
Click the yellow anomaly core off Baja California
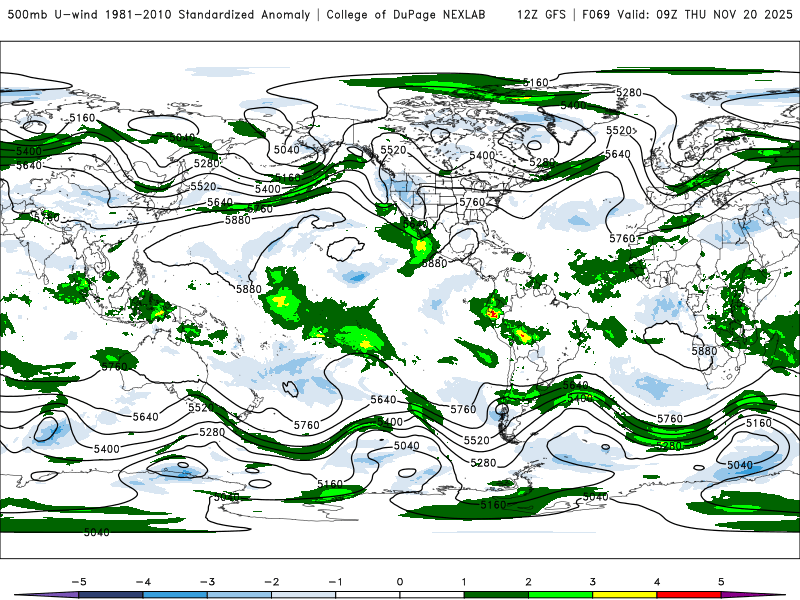(421, 246)
